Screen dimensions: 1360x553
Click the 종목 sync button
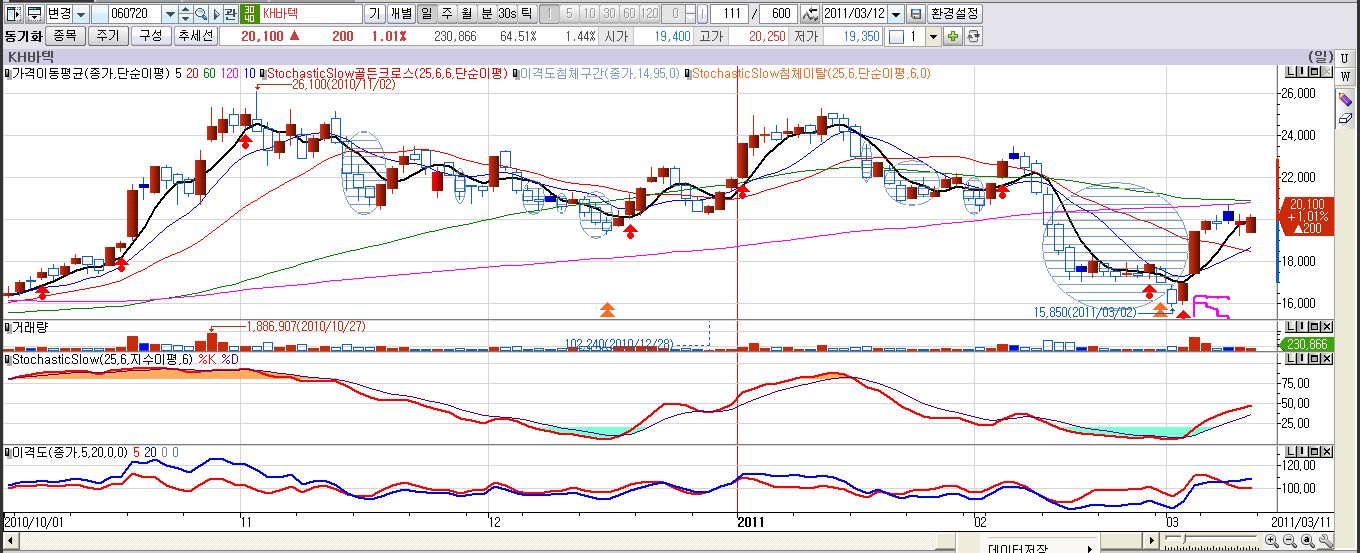(x=65, y=35)
